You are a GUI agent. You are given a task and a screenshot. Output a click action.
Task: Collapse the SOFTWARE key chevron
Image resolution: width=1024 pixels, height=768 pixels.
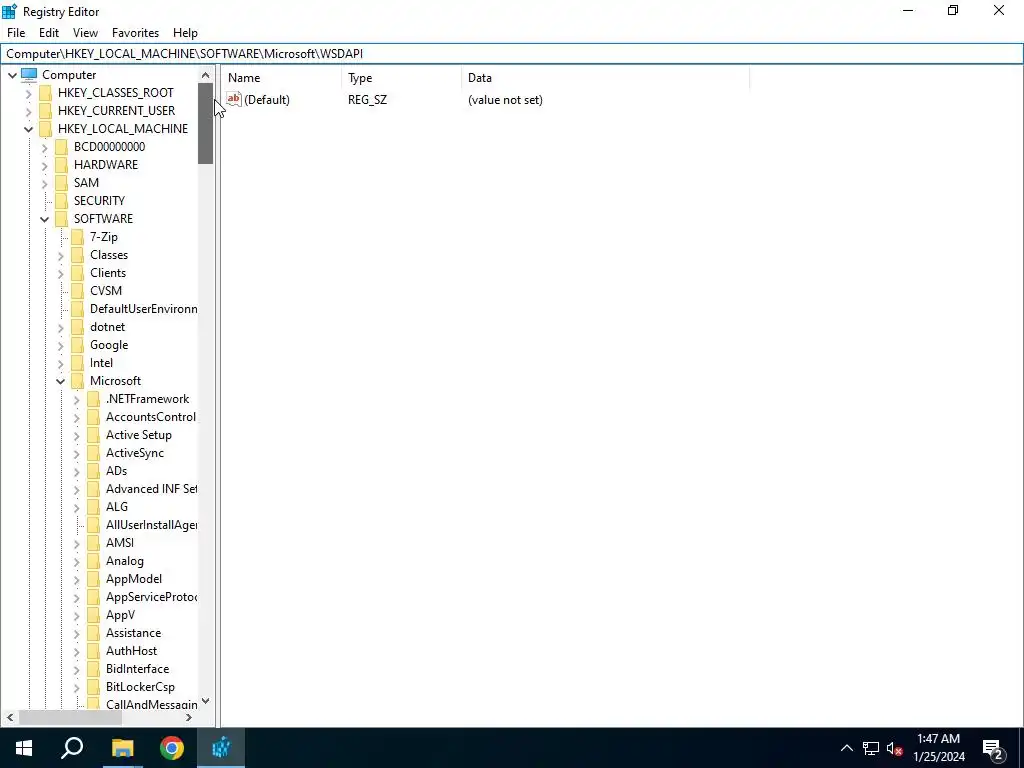click(44, 219)
